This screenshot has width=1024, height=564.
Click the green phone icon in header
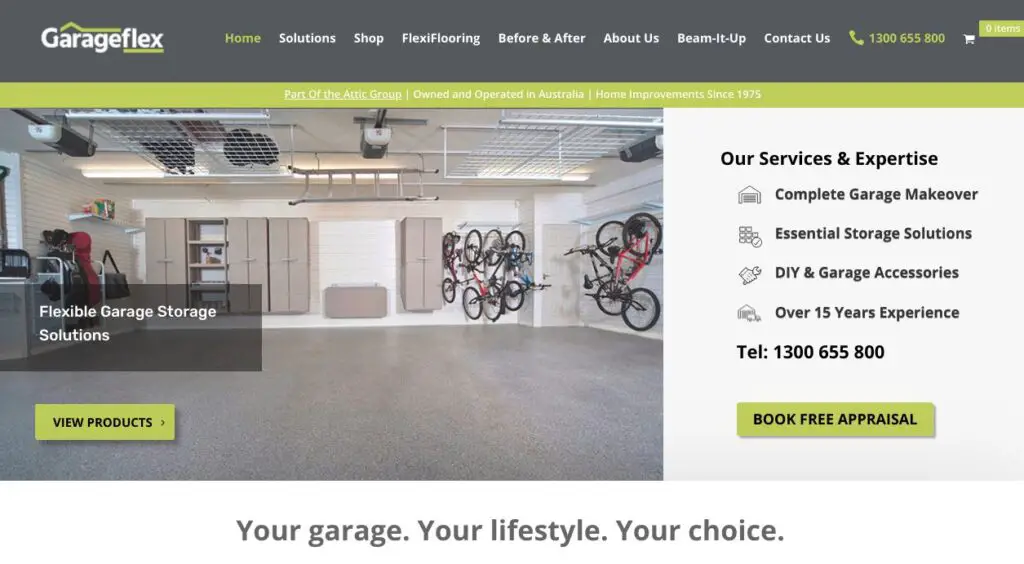[x=856, y=38]
